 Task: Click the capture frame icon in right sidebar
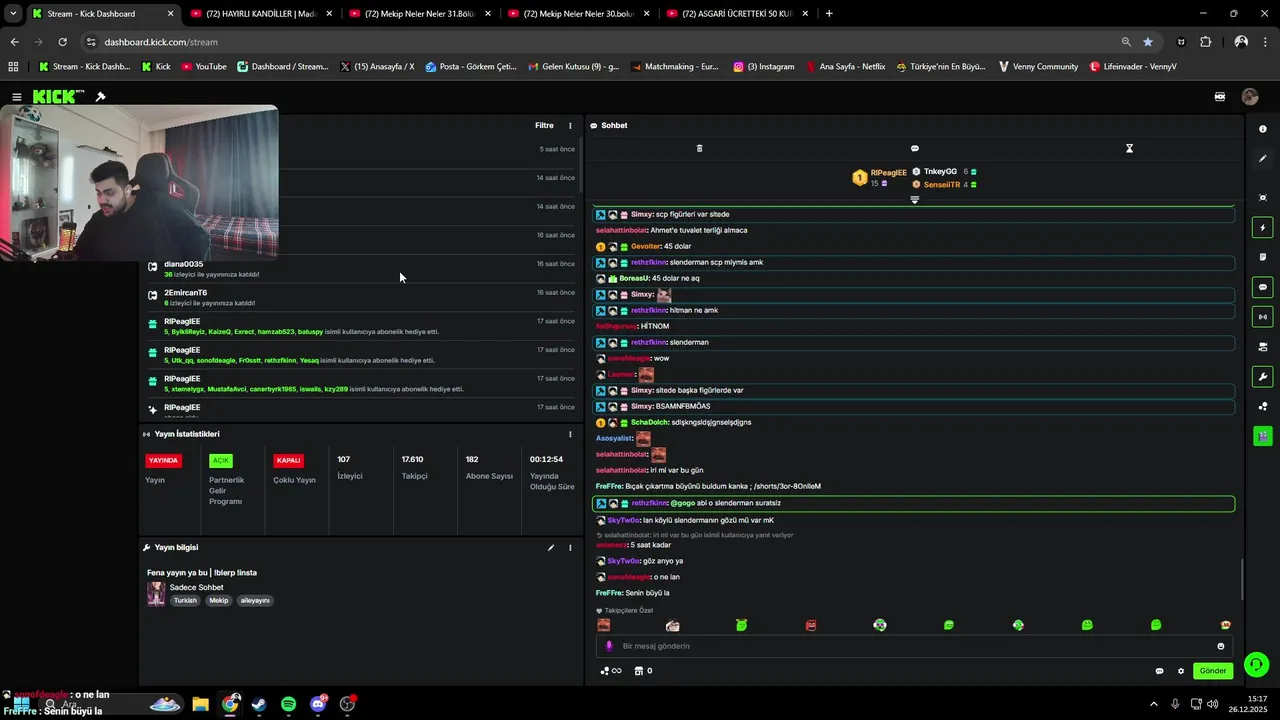pos(1263,198)
